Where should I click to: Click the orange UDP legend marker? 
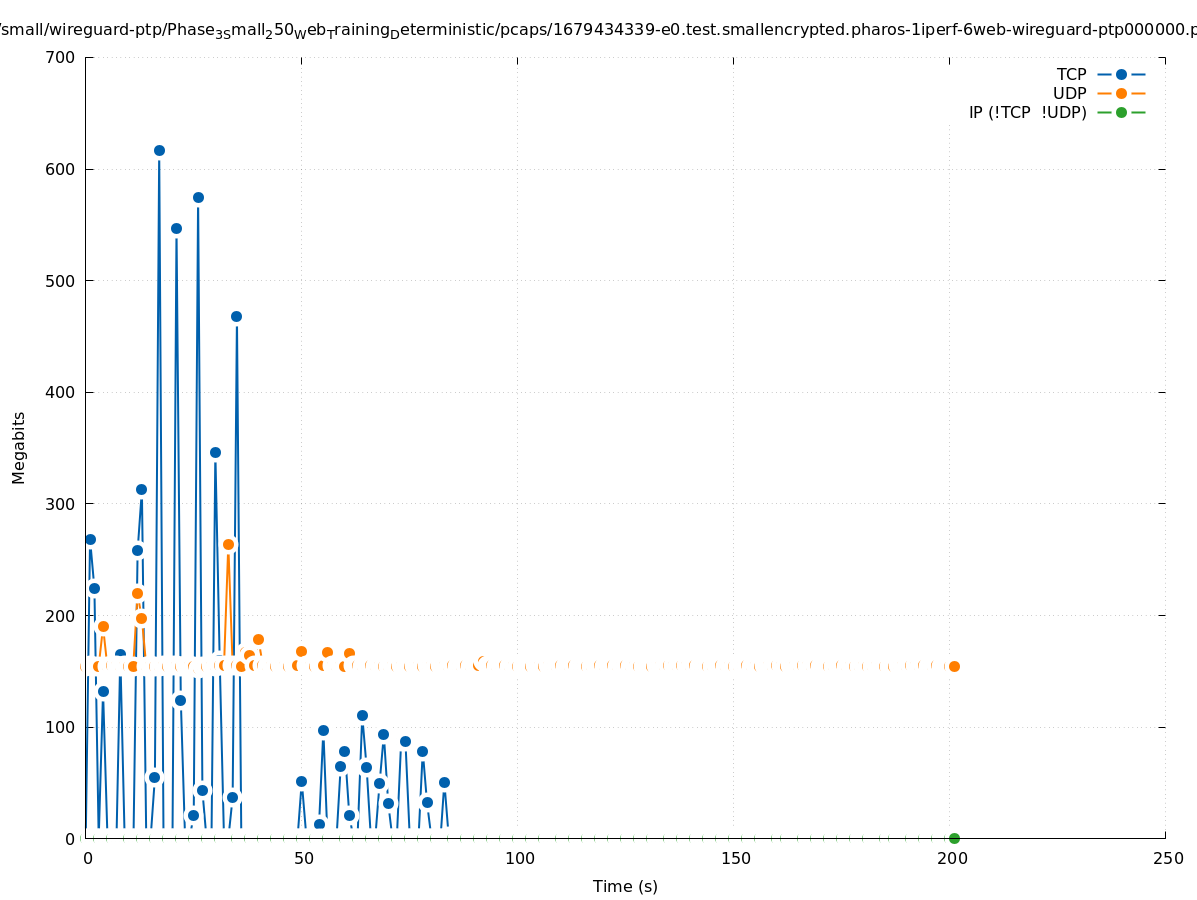point(1121,93)
